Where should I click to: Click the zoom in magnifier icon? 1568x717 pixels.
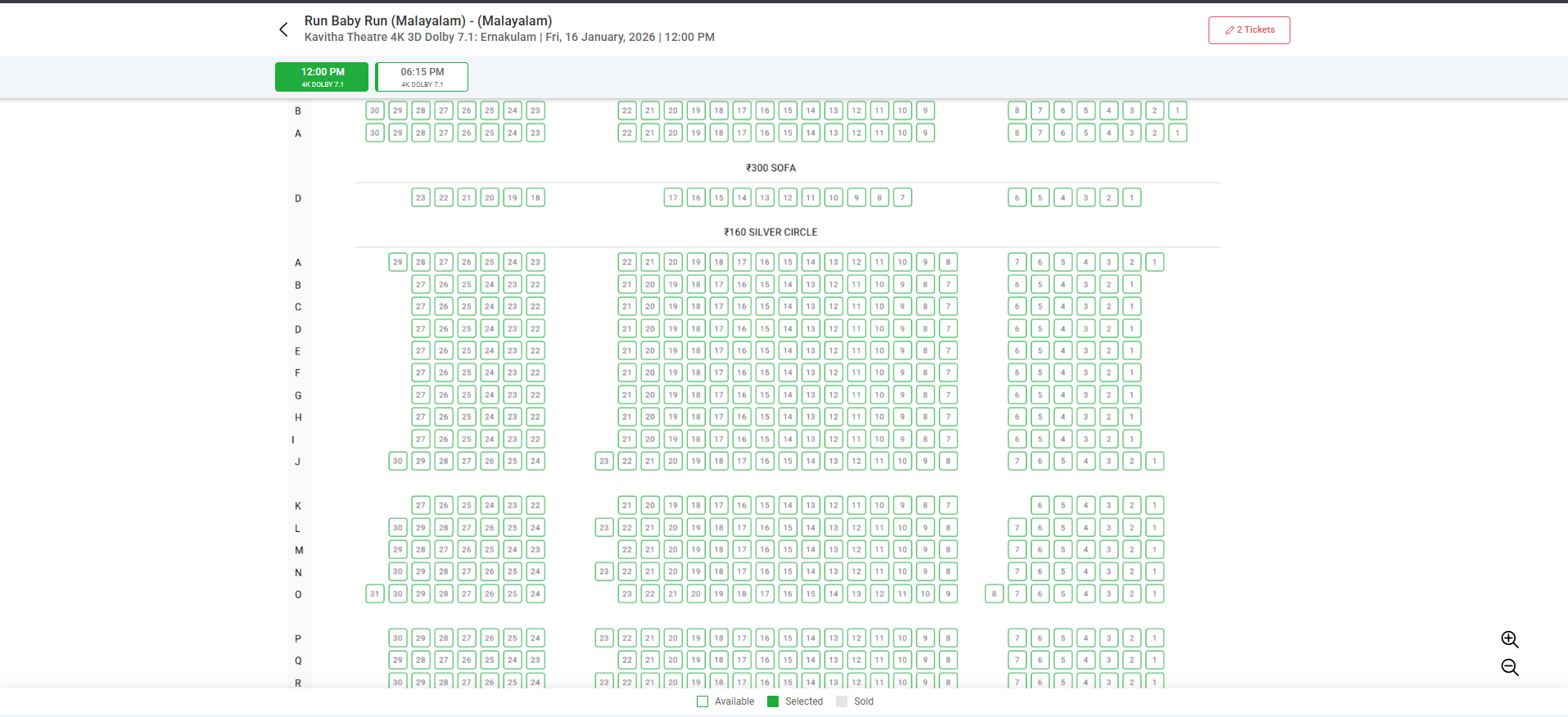1509,639
